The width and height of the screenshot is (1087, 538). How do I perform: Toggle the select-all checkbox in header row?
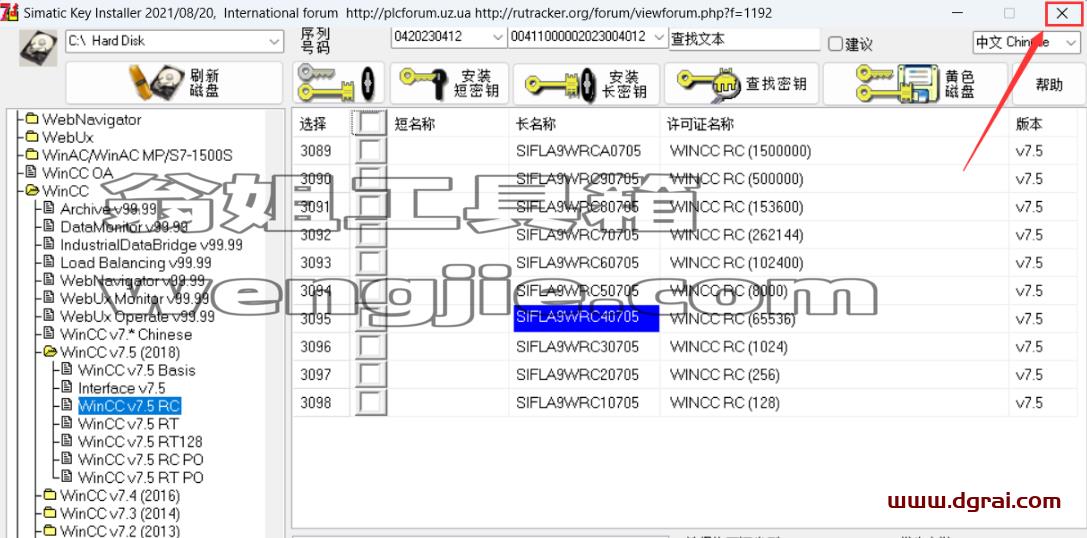pos(370,124)
